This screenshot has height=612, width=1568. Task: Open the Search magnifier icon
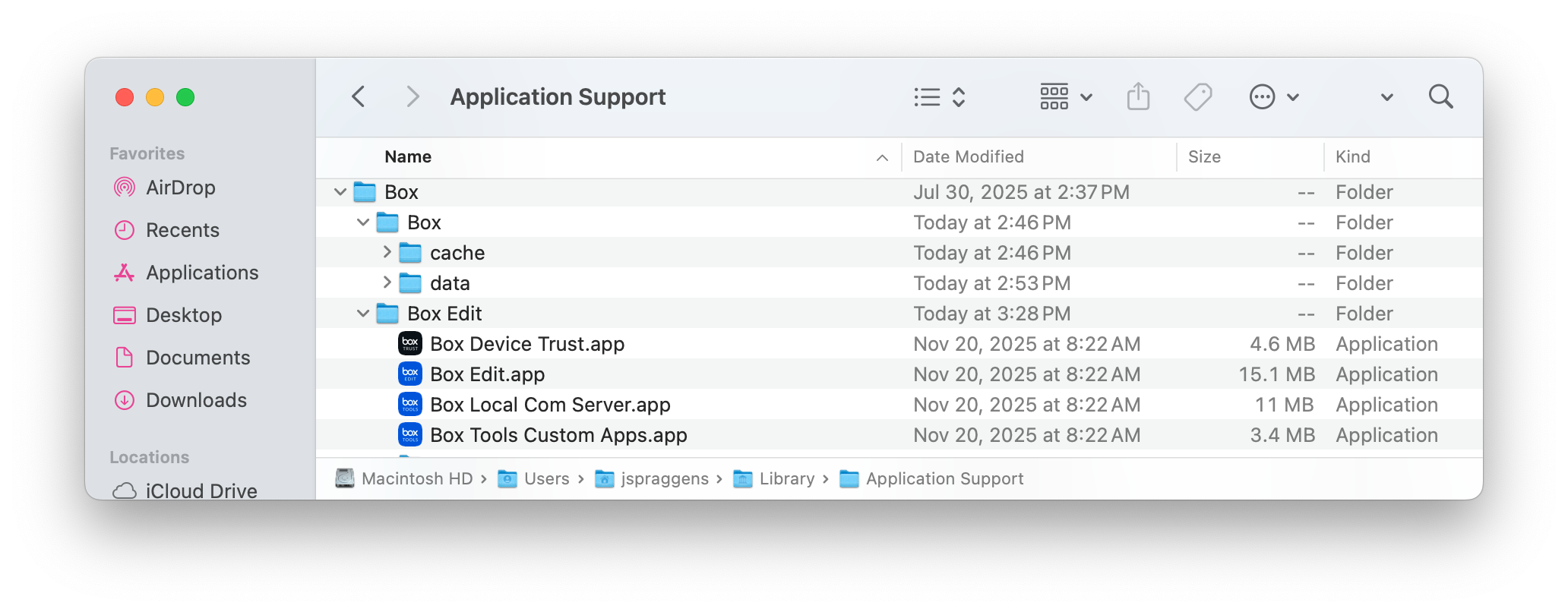(x=1440, y=97)
